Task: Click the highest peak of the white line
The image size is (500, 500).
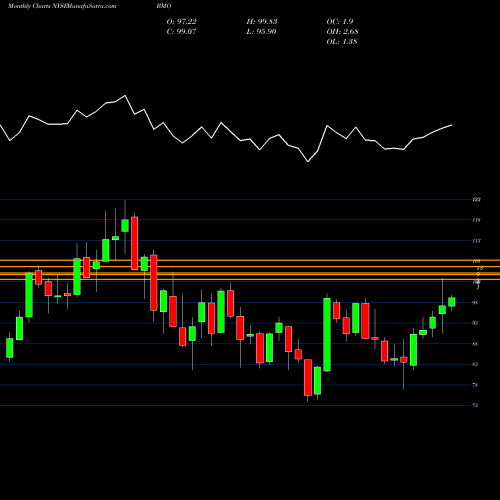Action: tap(125, 96)
